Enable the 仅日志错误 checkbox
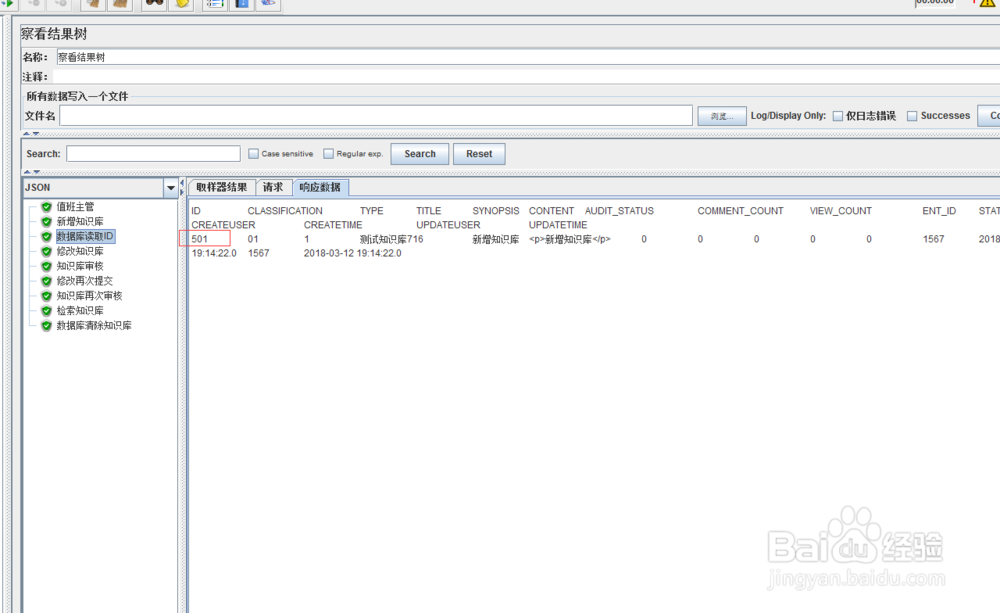Image resolution: width=1000 pixels, height=613 pixels. [x=838, y=116]
